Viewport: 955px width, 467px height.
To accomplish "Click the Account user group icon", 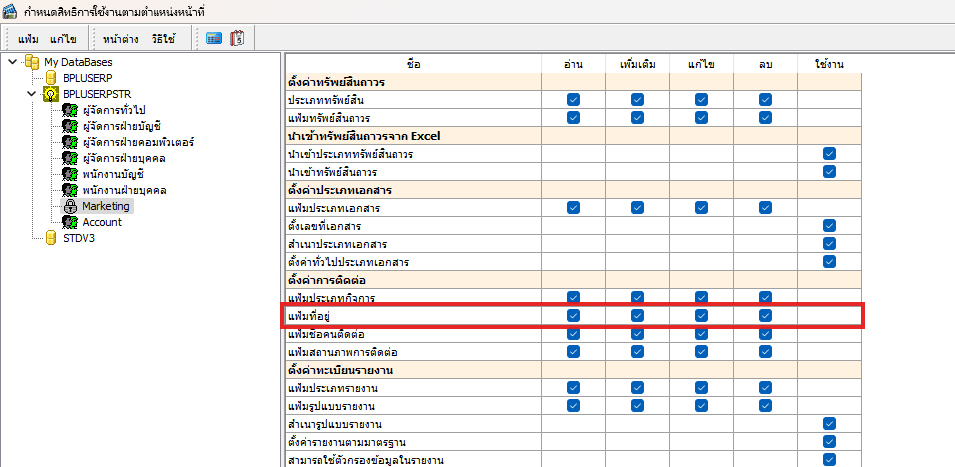I will coord(70,222).
